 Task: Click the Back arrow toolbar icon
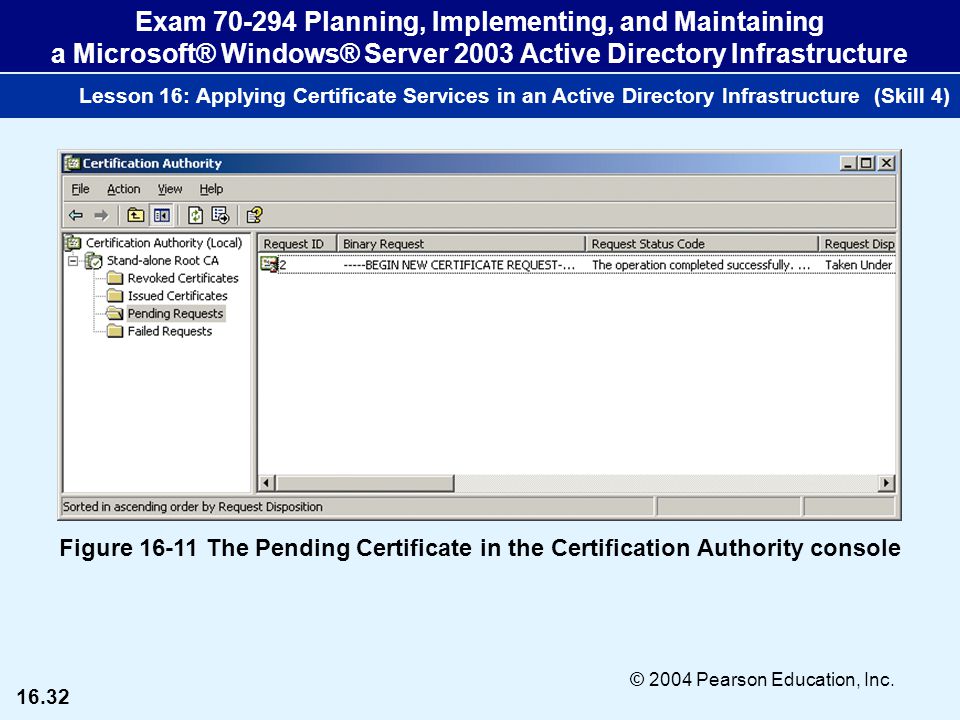[x=76, y=216]
